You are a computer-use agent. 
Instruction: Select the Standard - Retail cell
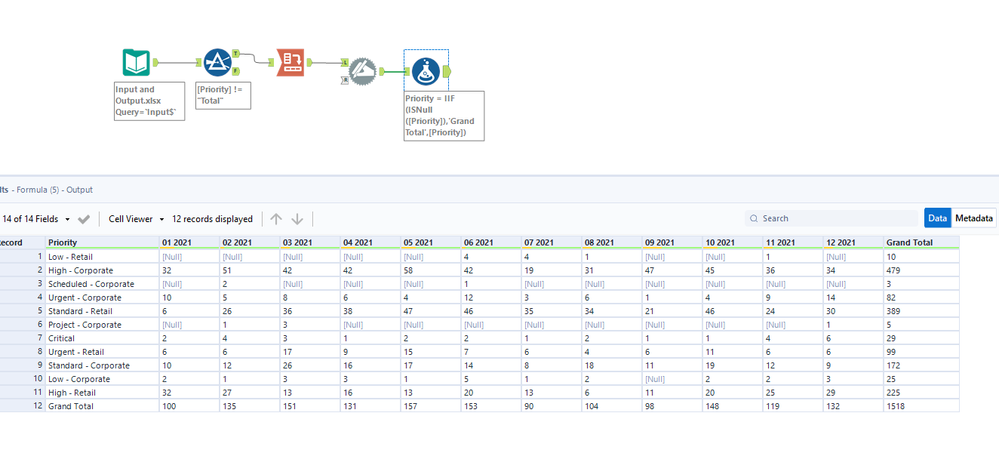pos(102,311)
